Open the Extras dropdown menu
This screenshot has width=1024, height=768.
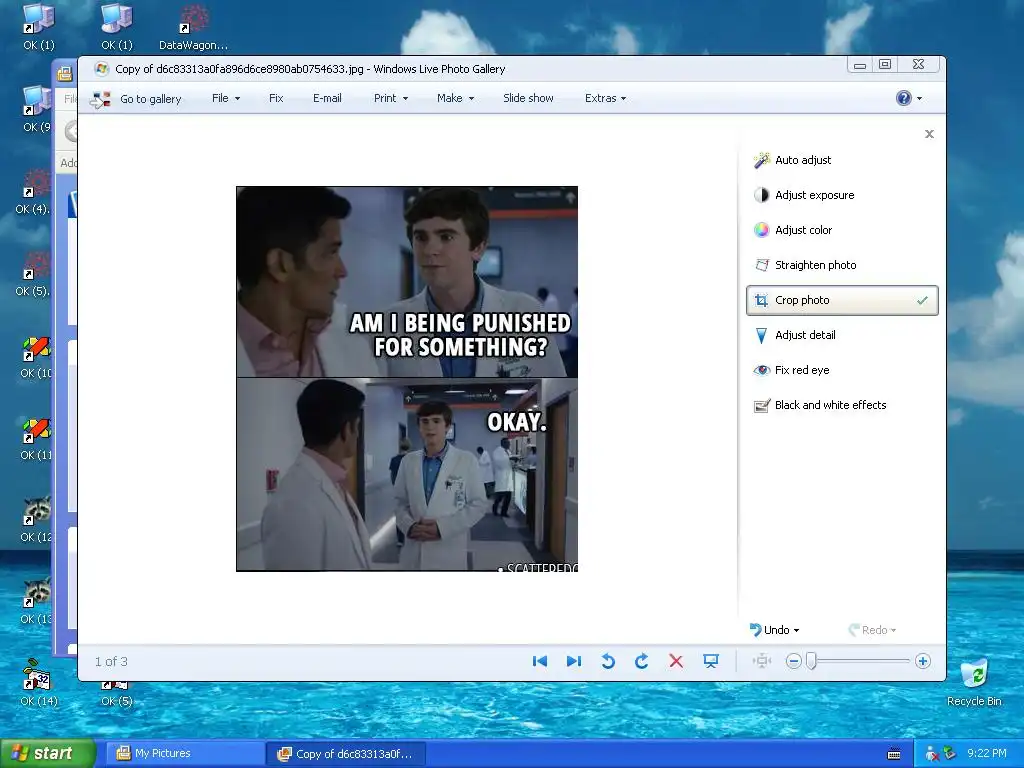click(x=605, y=98)
